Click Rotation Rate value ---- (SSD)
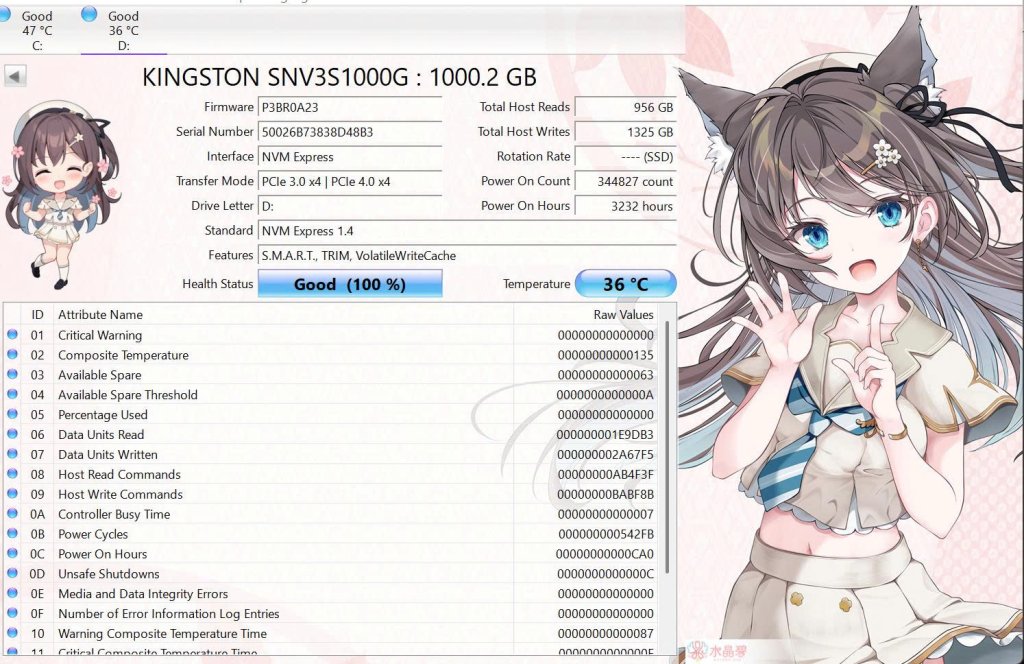This screenshot has height=664, width=1024. click(x=626, y=157)
